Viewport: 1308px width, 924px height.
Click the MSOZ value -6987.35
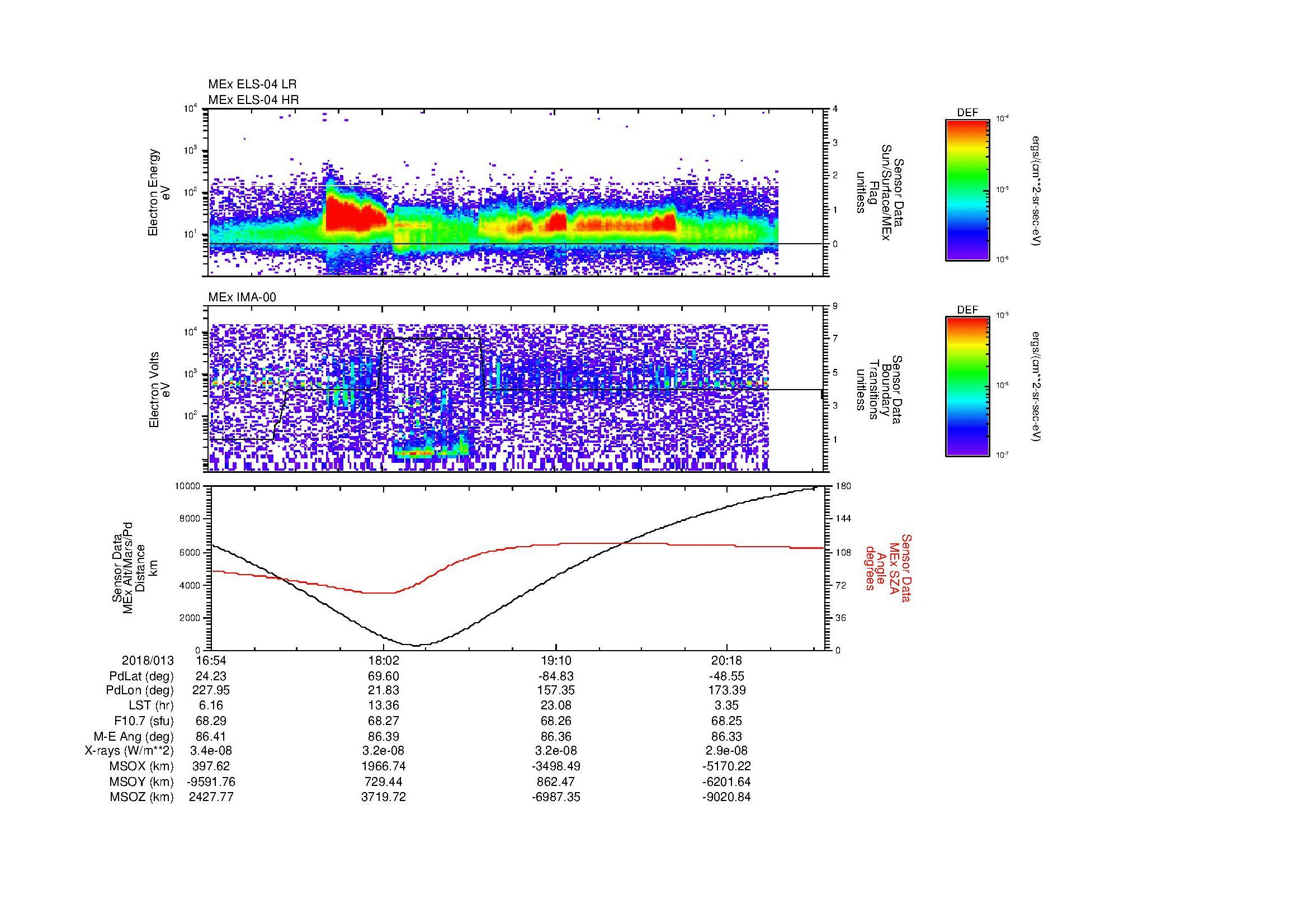click(555, 797)
